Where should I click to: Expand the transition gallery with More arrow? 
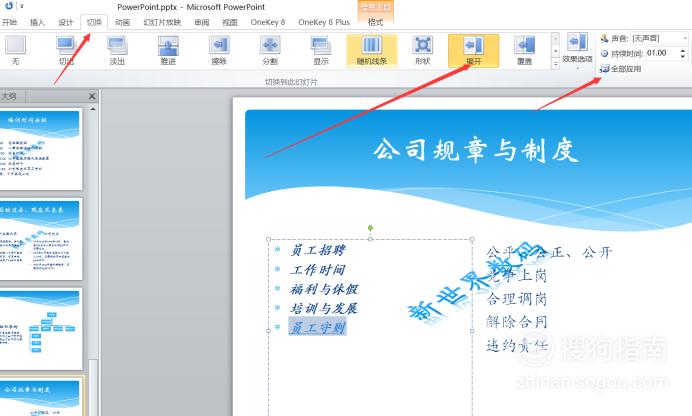(x=556, y=64)
